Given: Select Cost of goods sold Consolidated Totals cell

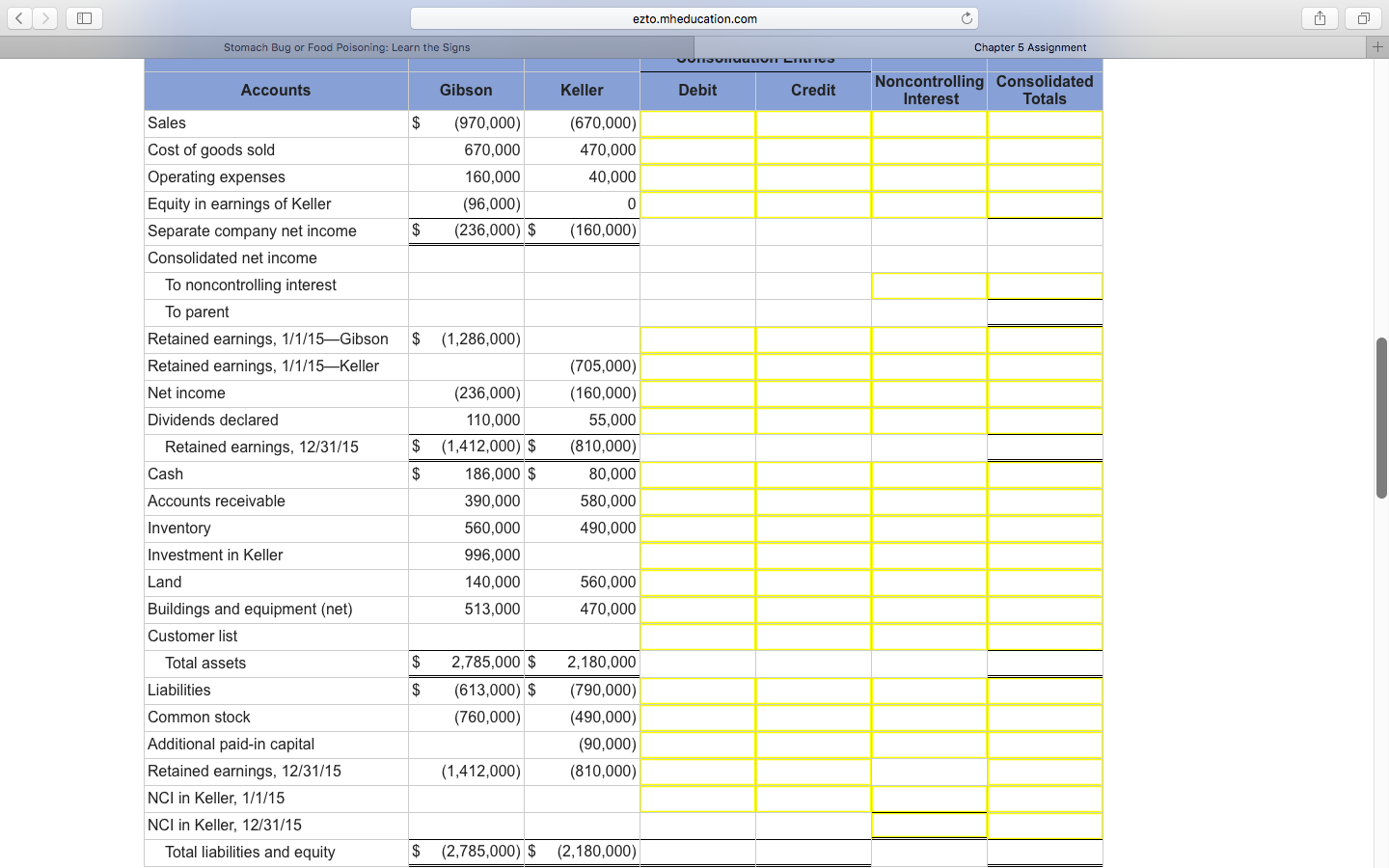Looking at the screenshot, I should point(1045,150).
